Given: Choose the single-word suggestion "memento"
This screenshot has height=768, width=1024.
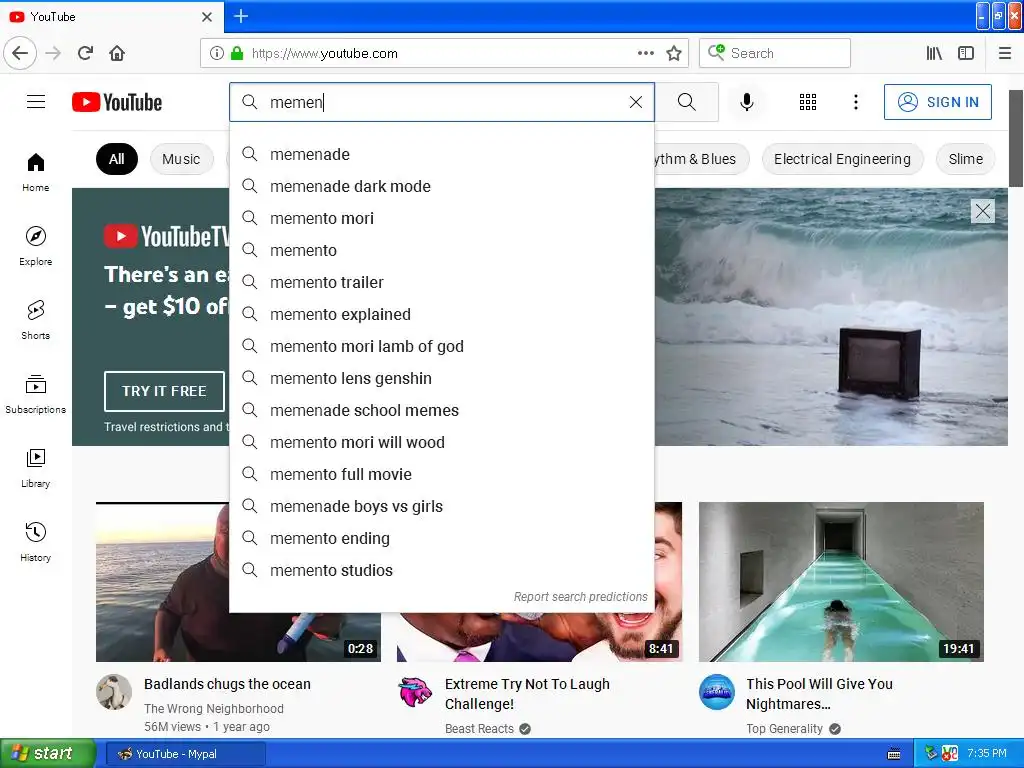Looking at the screenshot, I should click(441, 251).
